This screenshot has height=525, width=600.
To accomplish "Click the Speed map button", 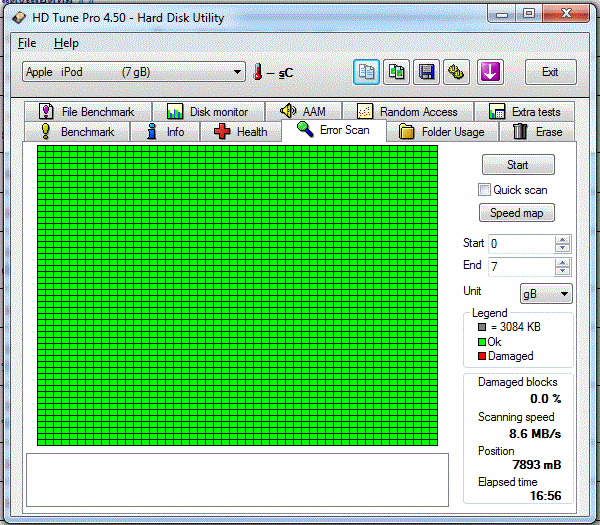I will 518,213.
